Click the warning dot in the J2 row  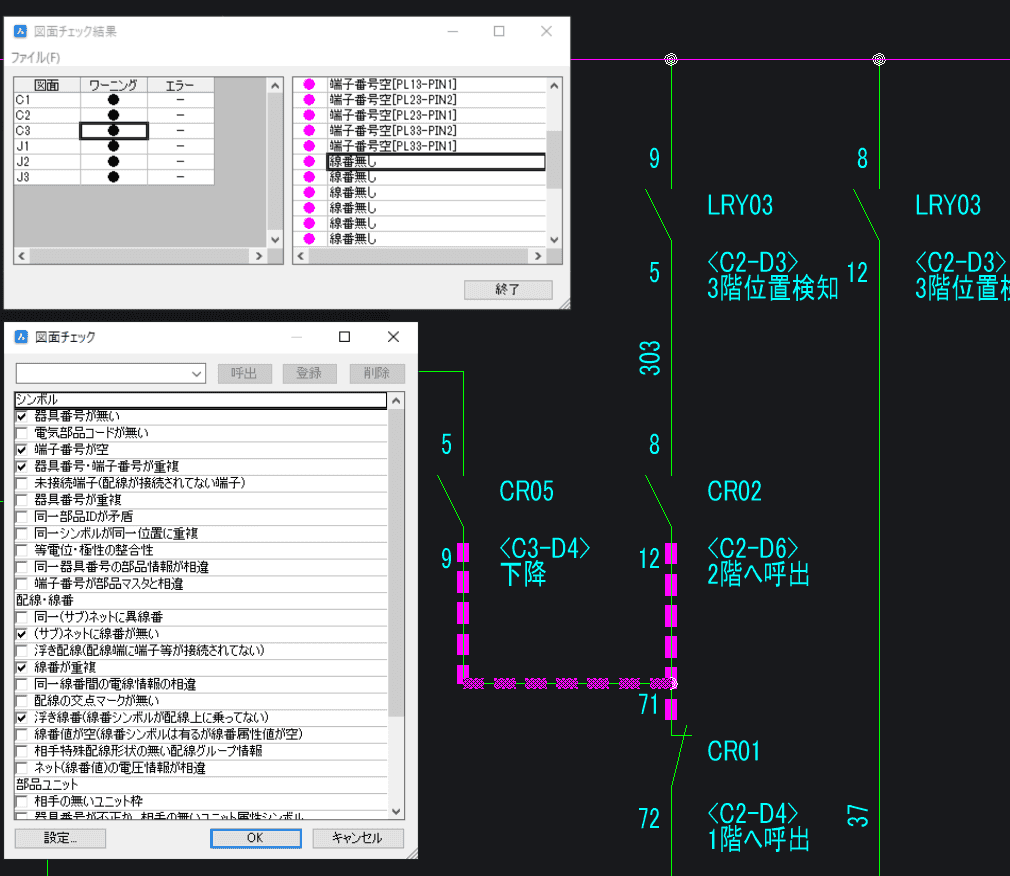click(x=113, y=162)
